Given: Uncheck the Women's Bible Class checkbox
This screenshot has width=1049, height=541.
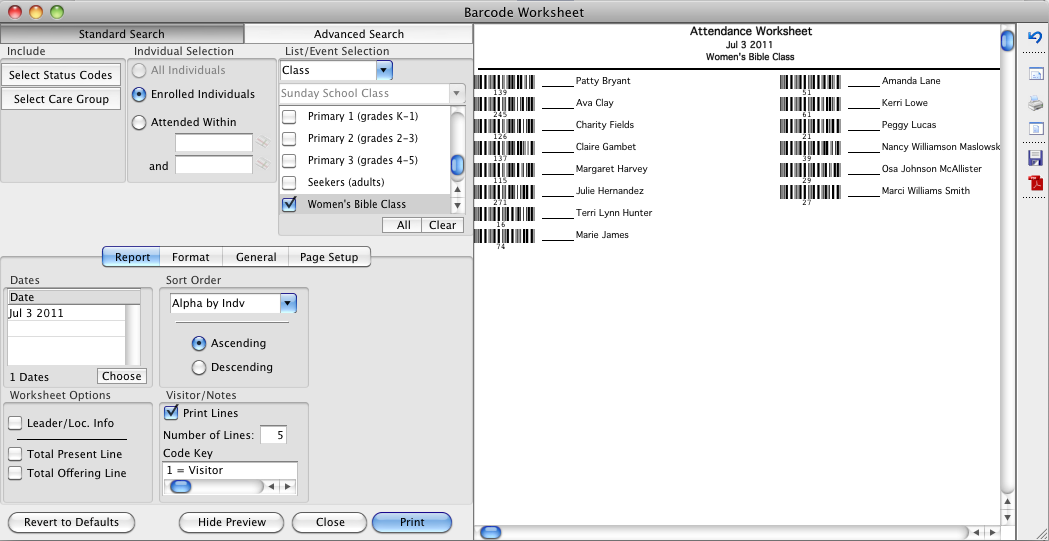Looking at the screenshot, I should point(289,204).
